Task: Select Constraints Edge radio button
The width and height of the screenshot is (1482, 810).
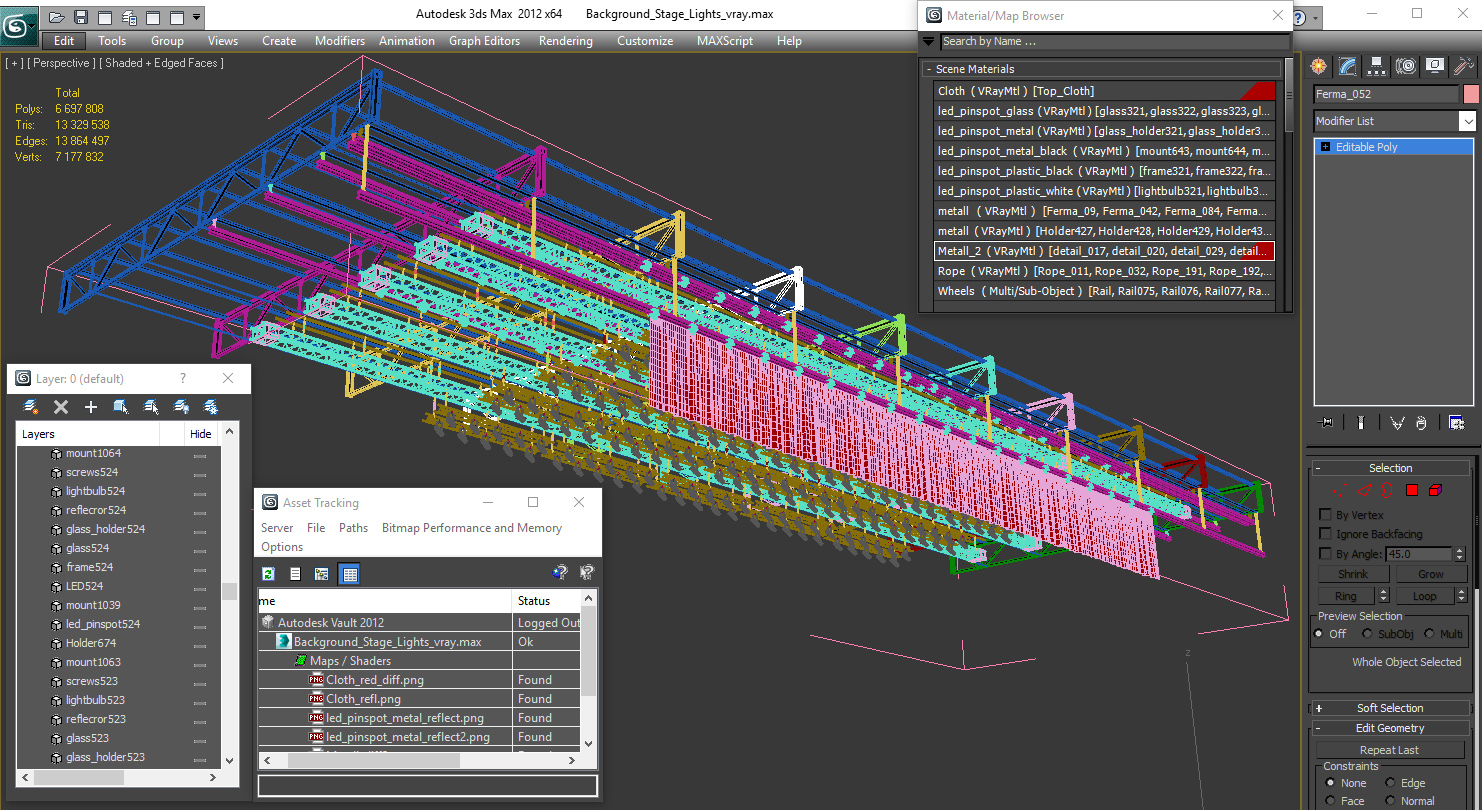Action: tap(1390, 783)
